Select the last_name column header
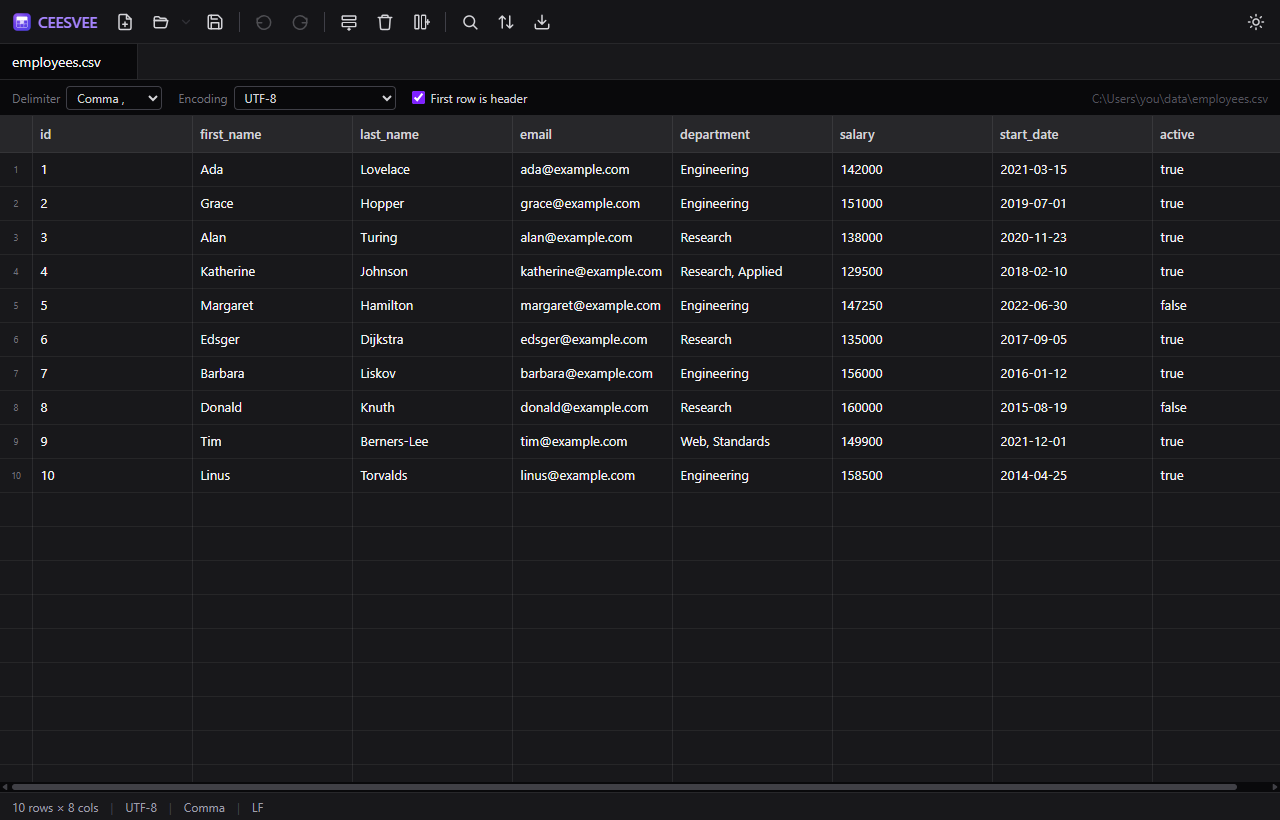 pos(432,134)
